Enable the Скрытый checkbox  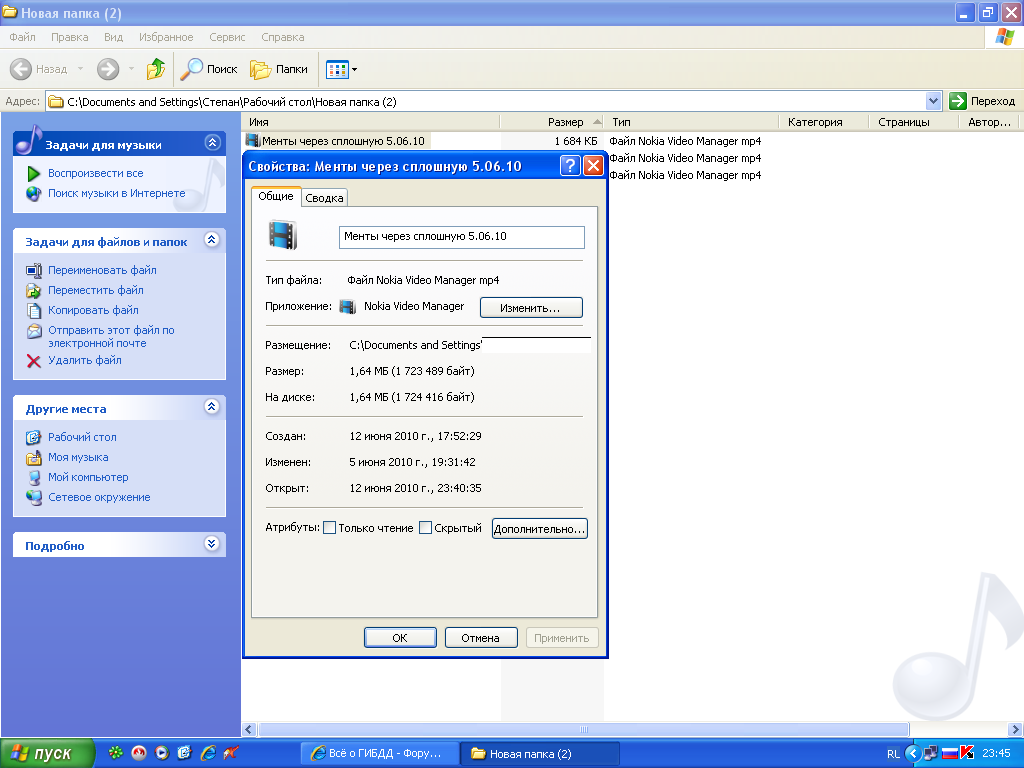[425, 528]
